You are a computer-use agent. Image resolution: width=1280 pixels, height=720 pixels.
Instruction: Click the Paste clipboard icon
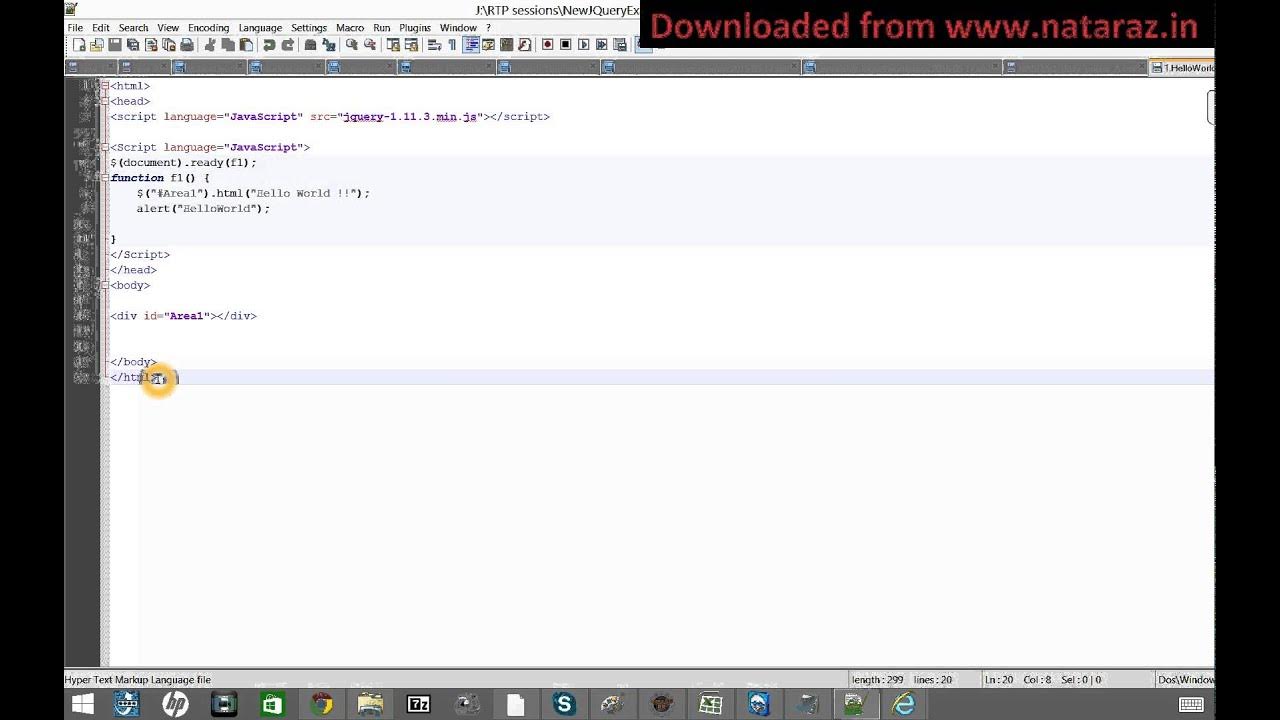tap(246, 45)
